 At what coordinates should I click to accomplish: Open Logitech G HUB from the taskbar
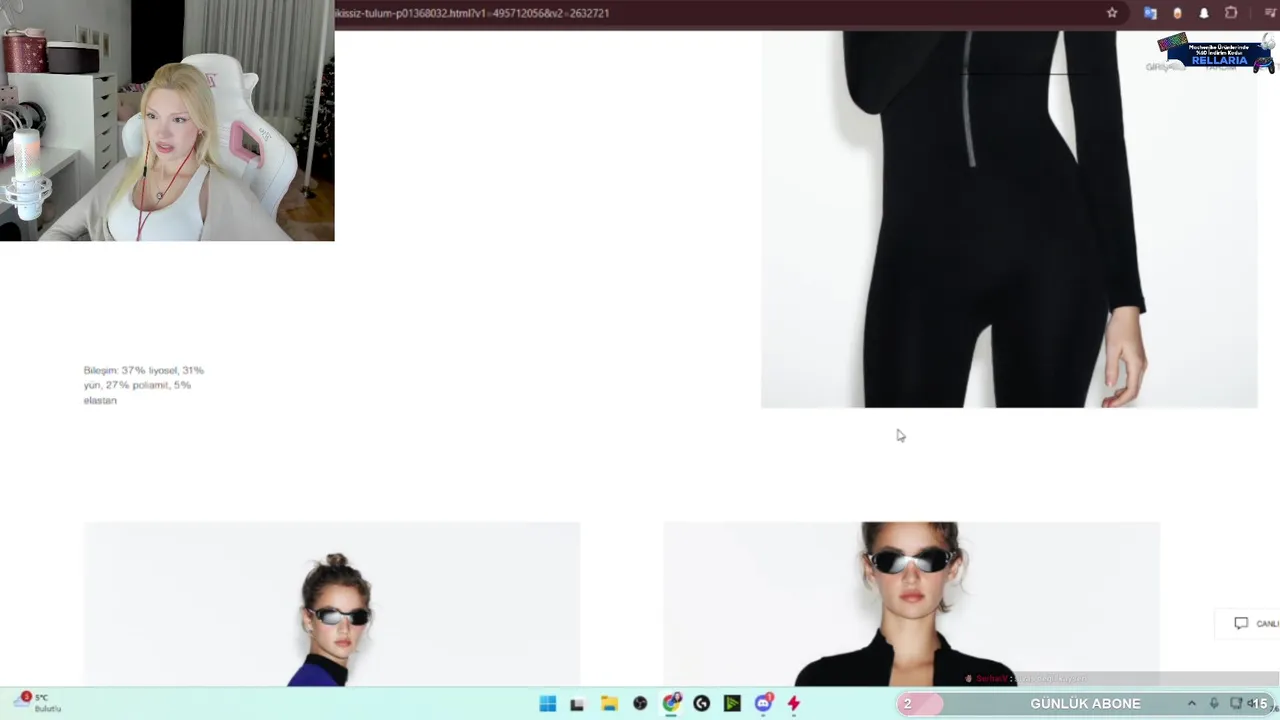pyautogui.click(x=701, y=704)
